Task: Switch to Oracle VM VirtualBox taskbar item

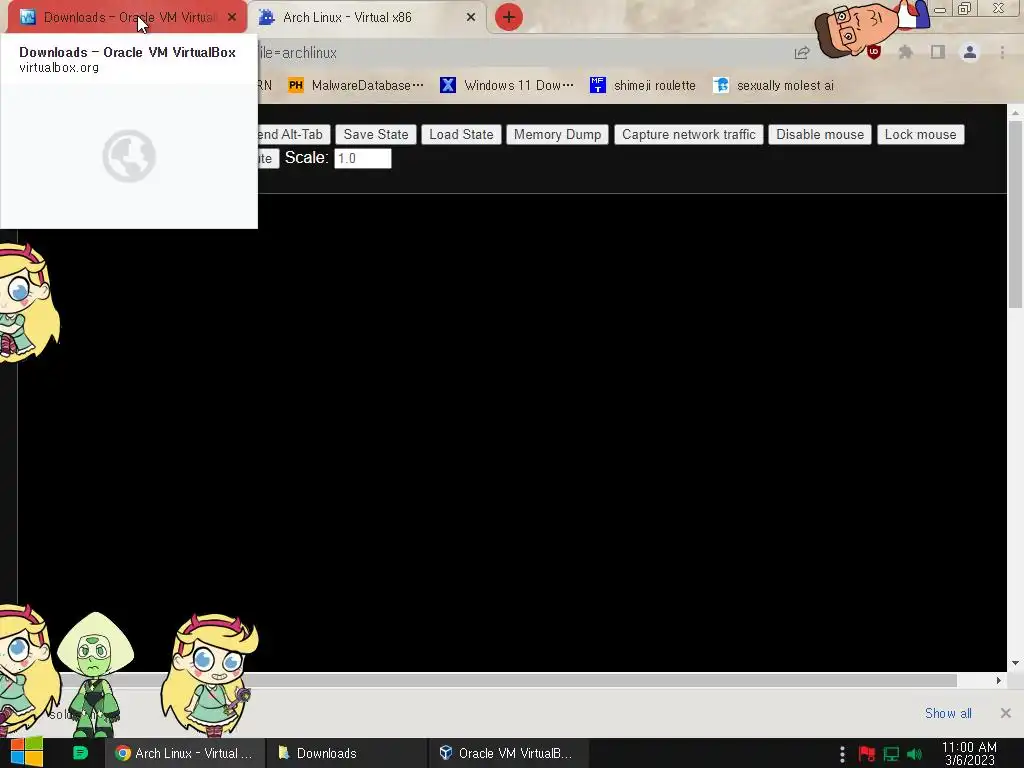Action: click(x=508, y=753)
